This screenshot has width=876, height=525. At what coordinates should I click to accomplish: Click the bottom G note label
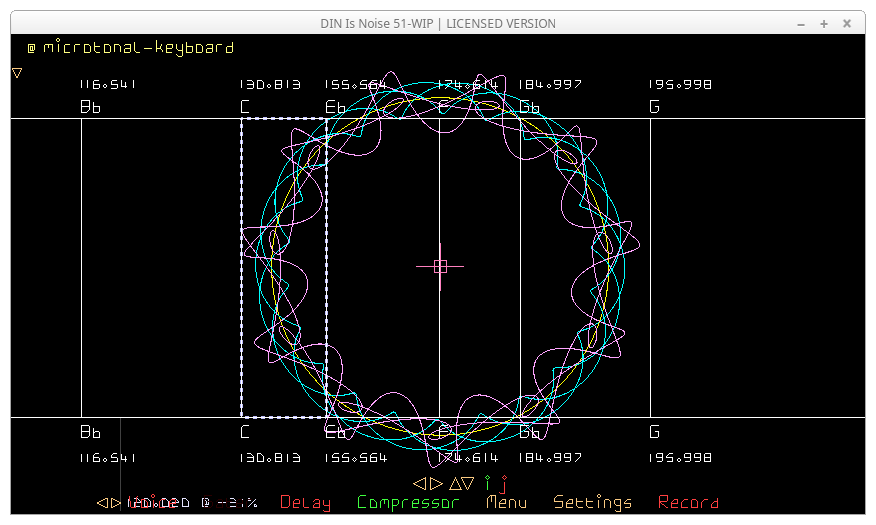point(655,433)
